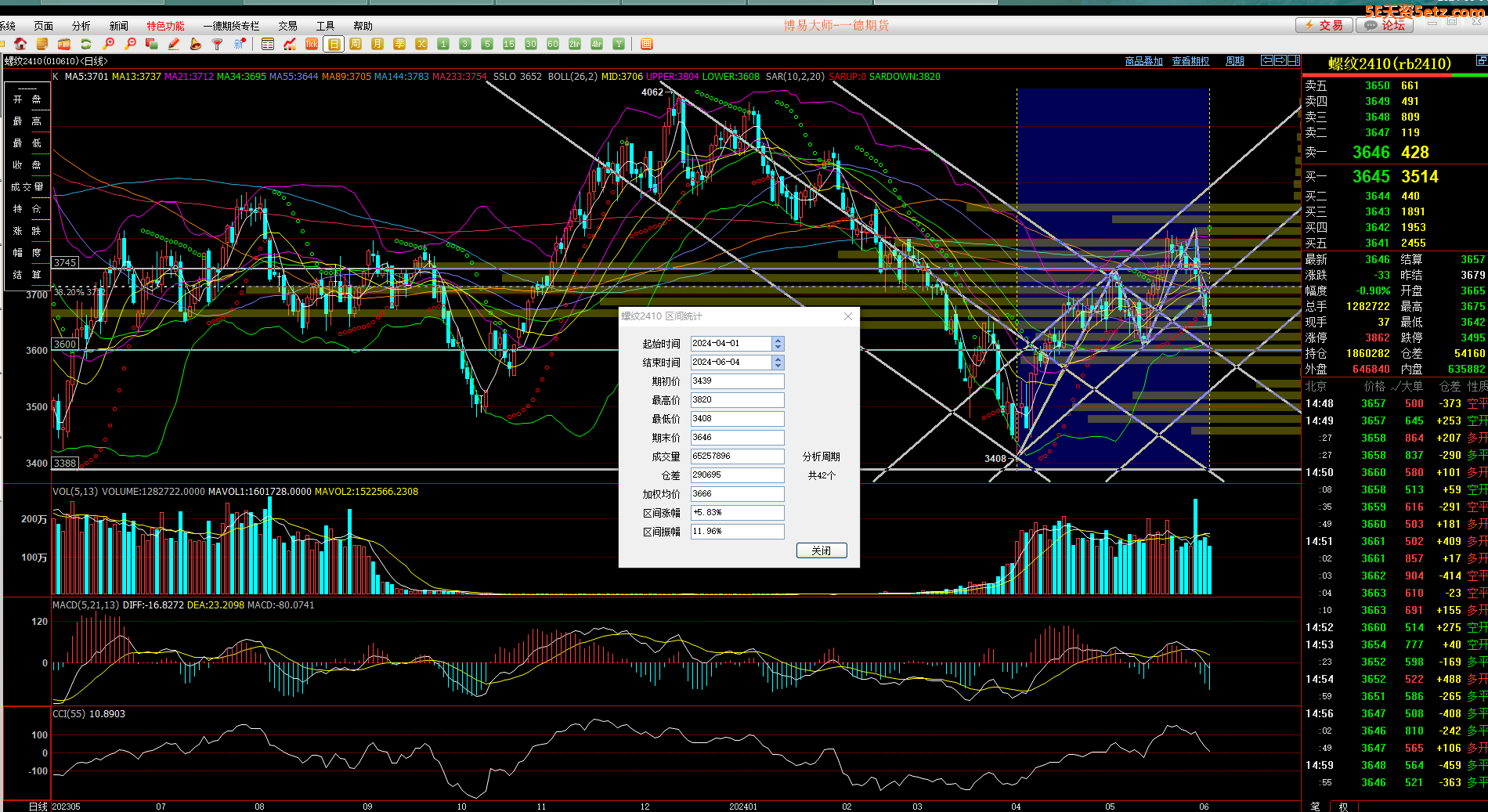Click the 论坛 forum button
Screen dimensions: 1488x812
click(1385, 25)
